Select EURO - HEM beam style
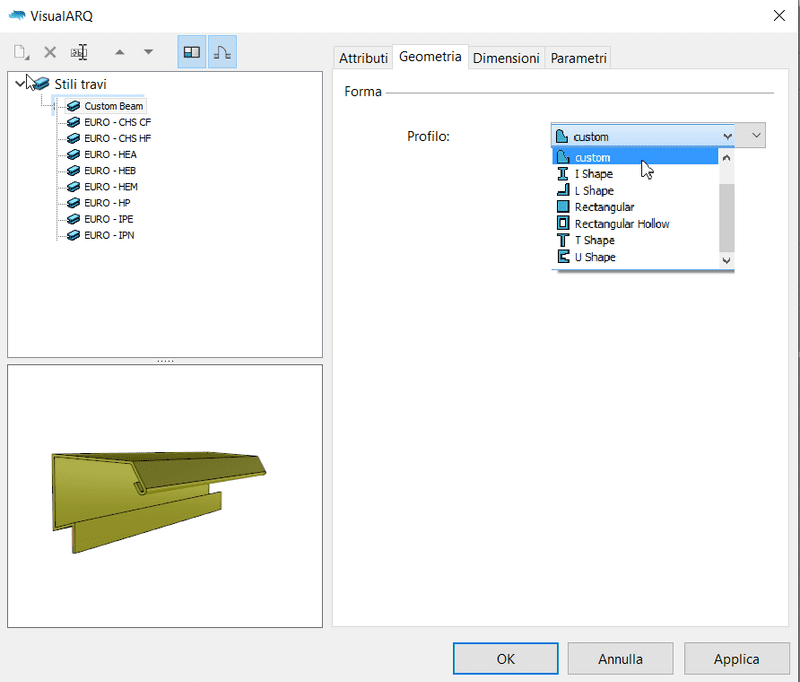 tap(111, 187)
